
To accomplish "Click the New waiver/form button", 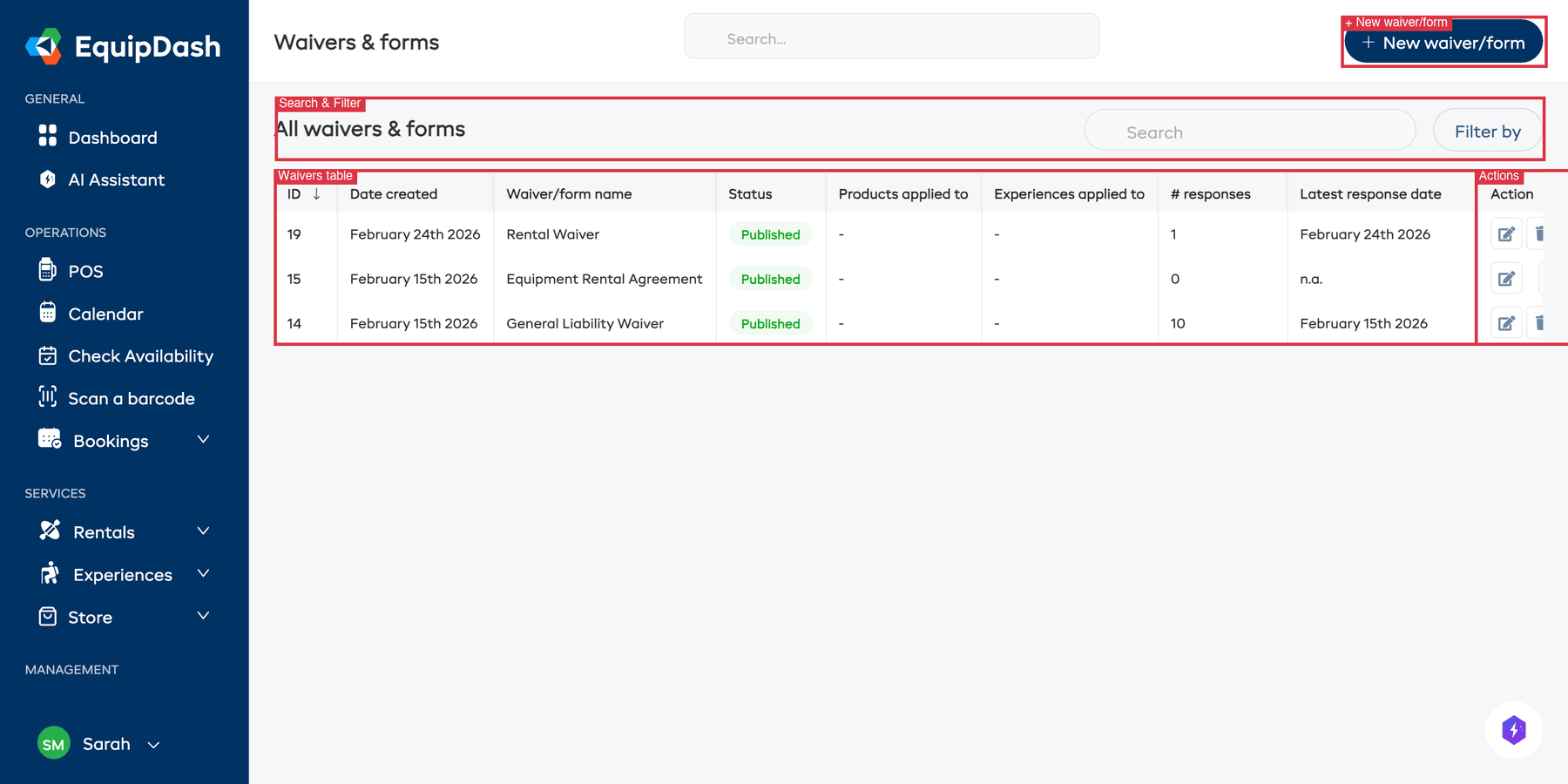I will 1443,41.
